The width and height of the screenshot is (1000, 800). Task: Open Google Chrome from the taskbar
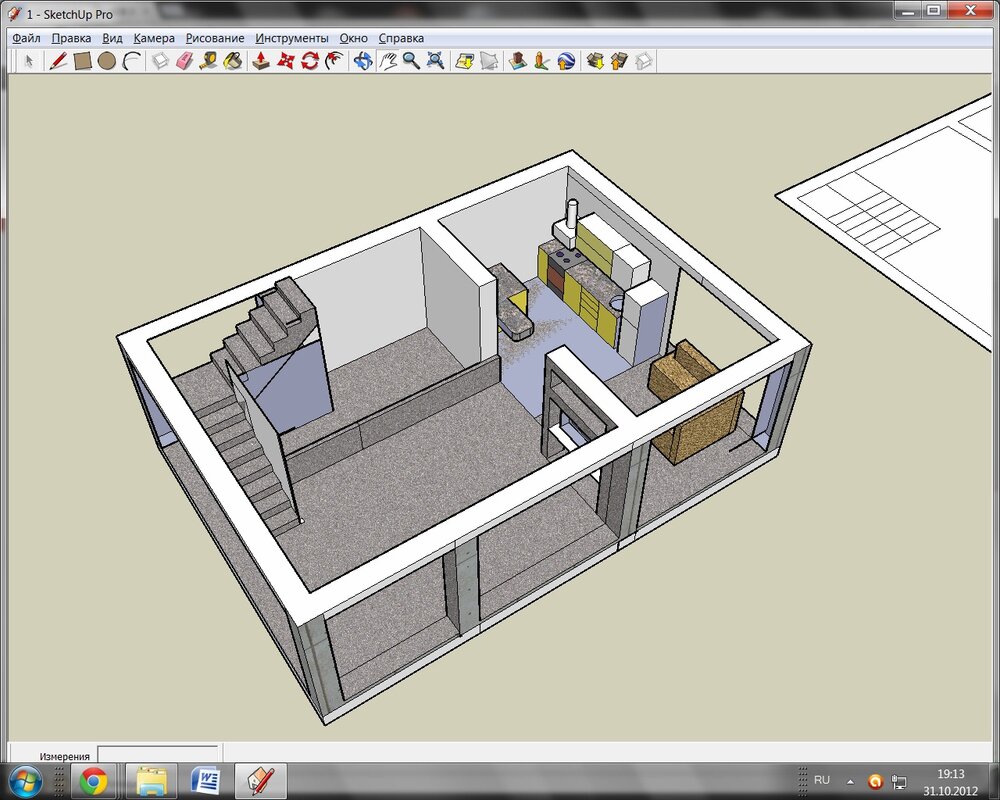[x=94, y=780]
